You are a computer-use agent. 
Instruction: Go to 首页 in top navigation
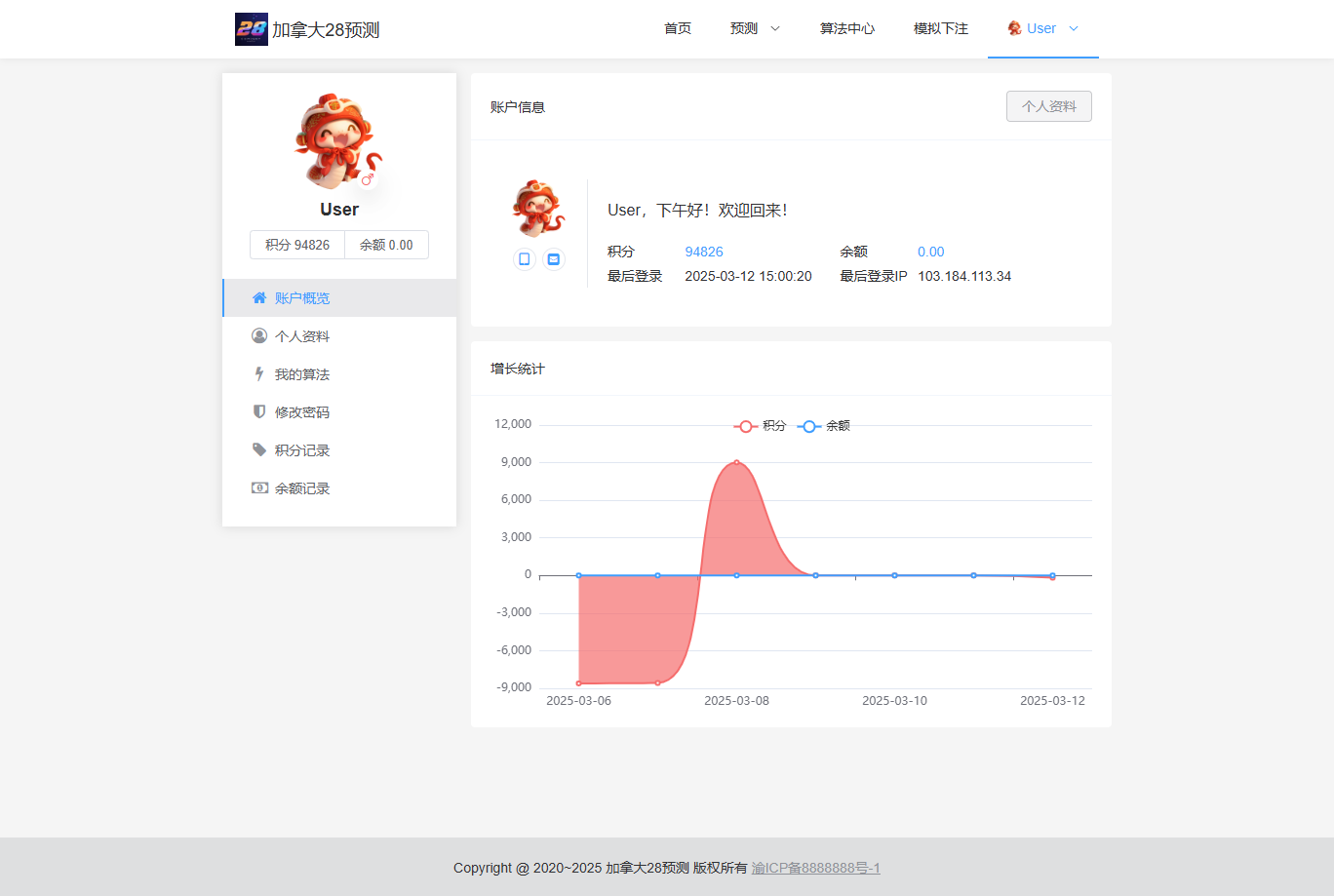(678, 29)
